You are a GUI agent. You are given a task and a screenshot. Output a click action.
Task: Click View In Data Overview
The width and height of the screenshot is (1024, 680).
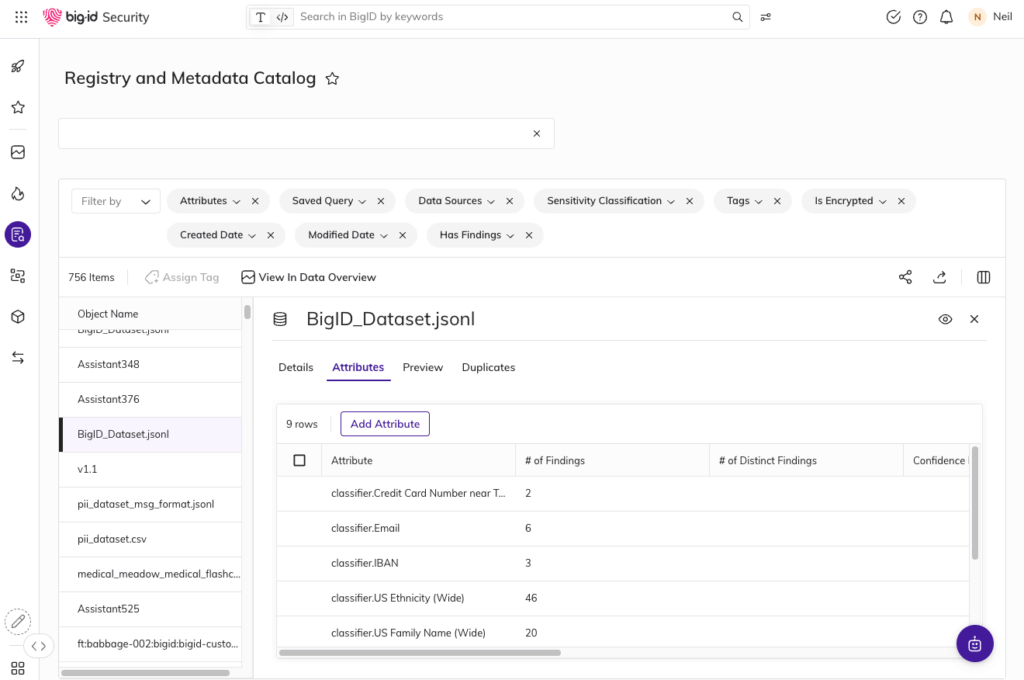tap(309, 277)
